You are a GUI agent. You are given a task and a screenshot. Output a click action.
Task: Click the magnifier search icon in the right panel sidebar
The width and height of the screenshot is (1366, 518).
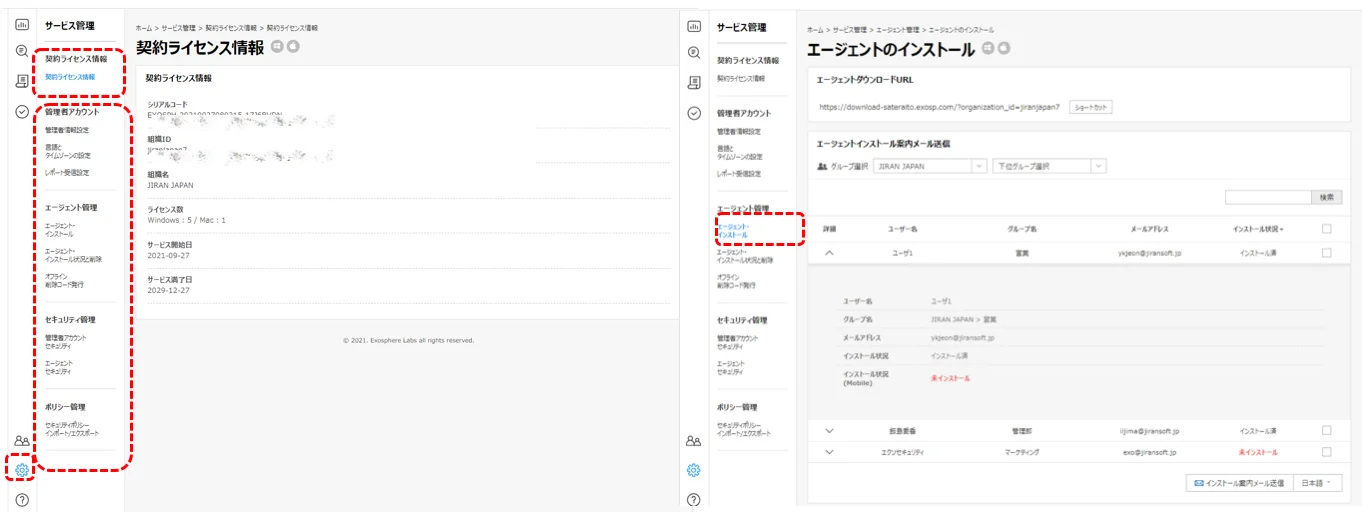[x=694, y=52]
